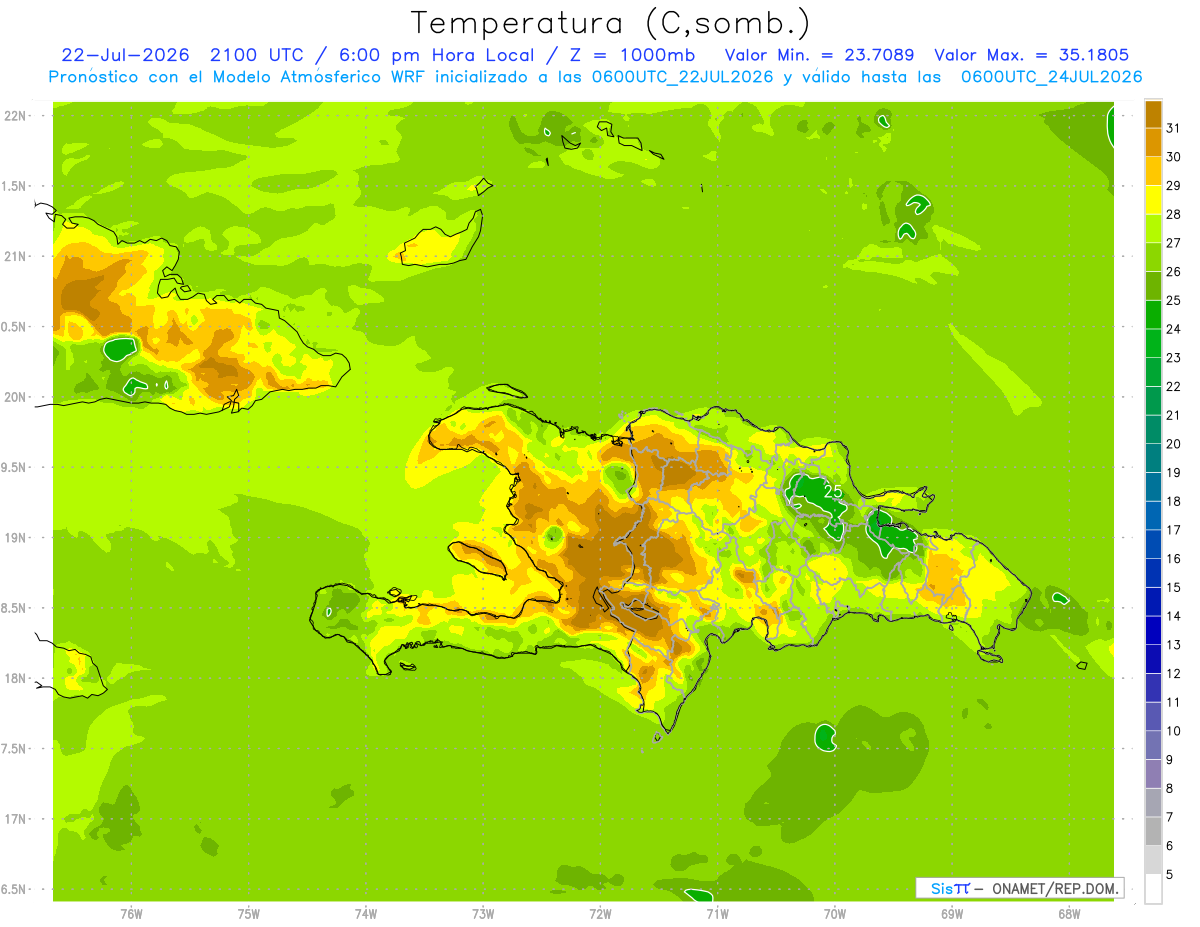
Task: Click the "ONAMET/REP.DOM." credit label
Action: (x=1056, y=888)
